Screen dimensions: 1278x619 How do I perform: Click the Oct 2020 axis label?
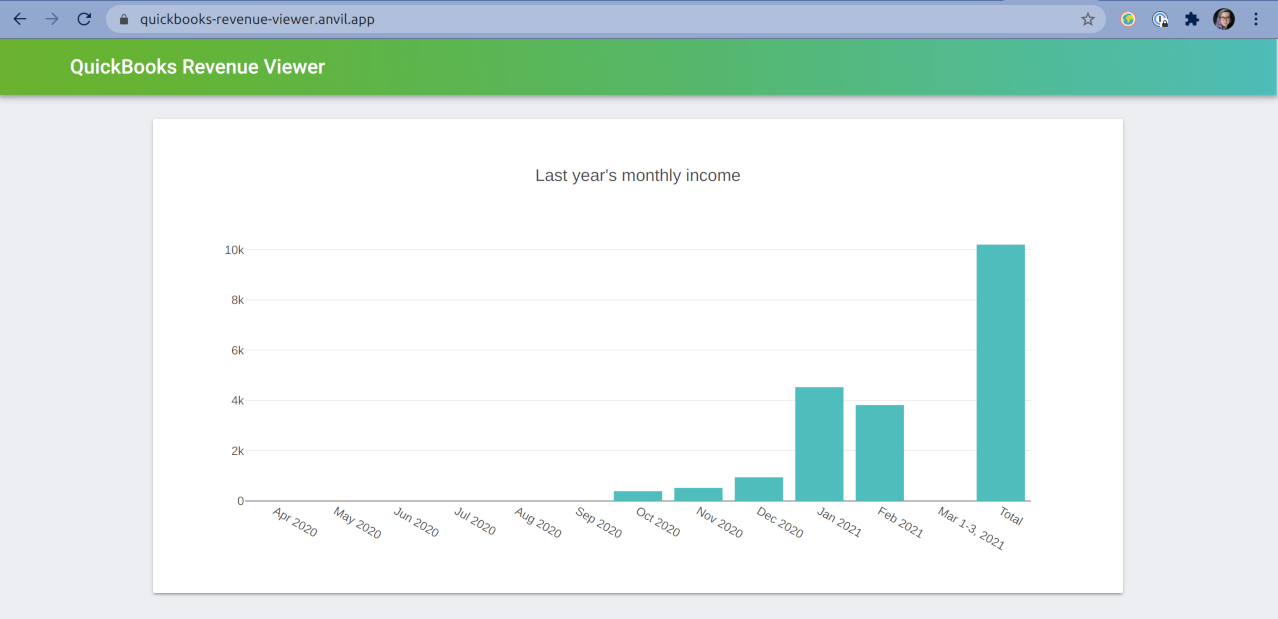pos(656,522)
